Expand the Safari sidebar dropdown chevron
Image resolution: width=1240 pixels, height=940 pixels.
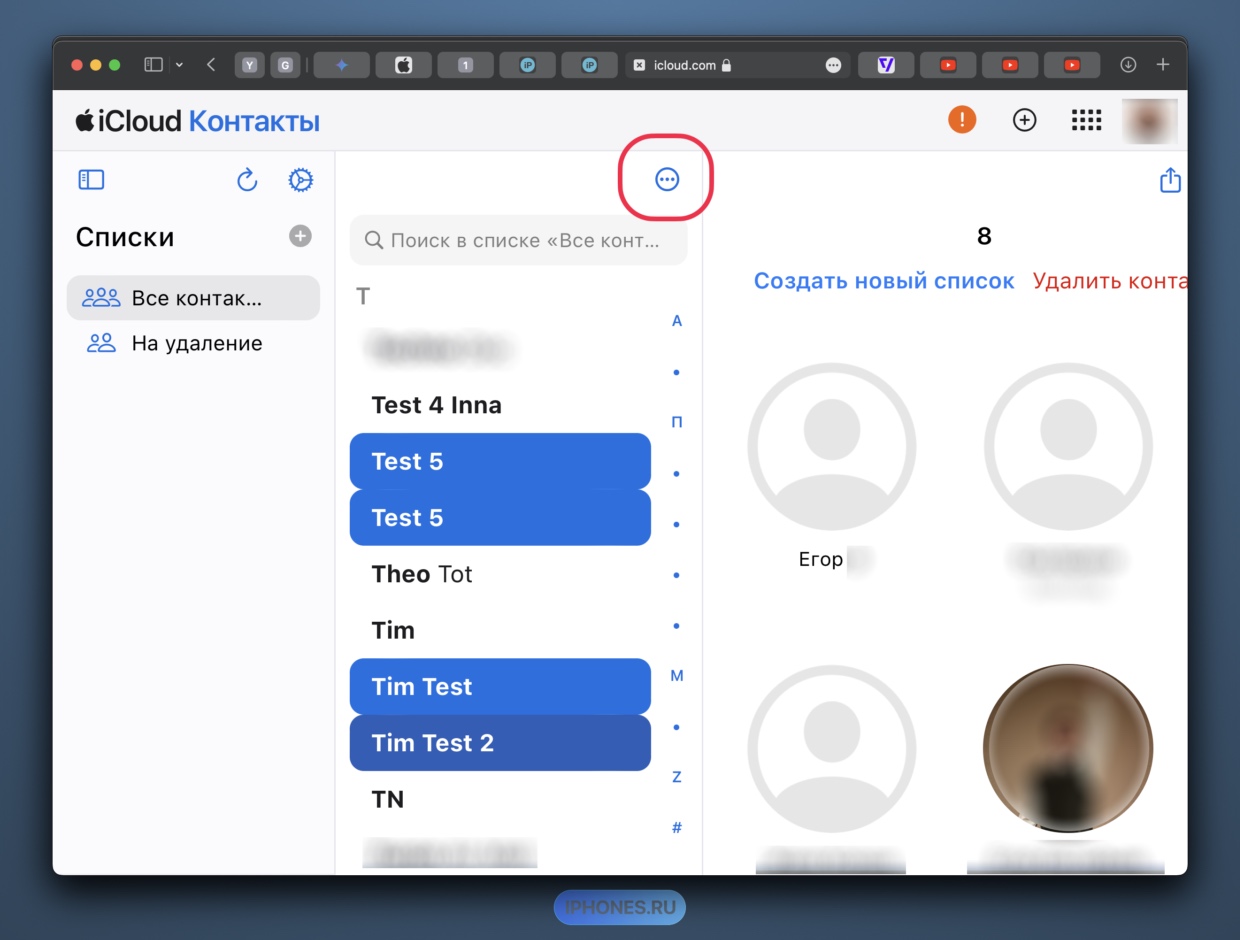pos(179,65)
